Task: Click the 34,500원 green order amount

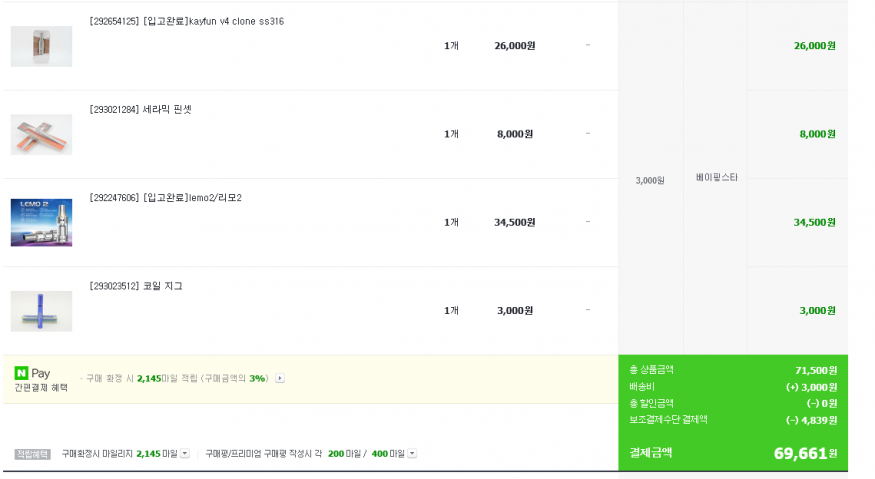Action: pyautogui.click(x=815, y=222)
